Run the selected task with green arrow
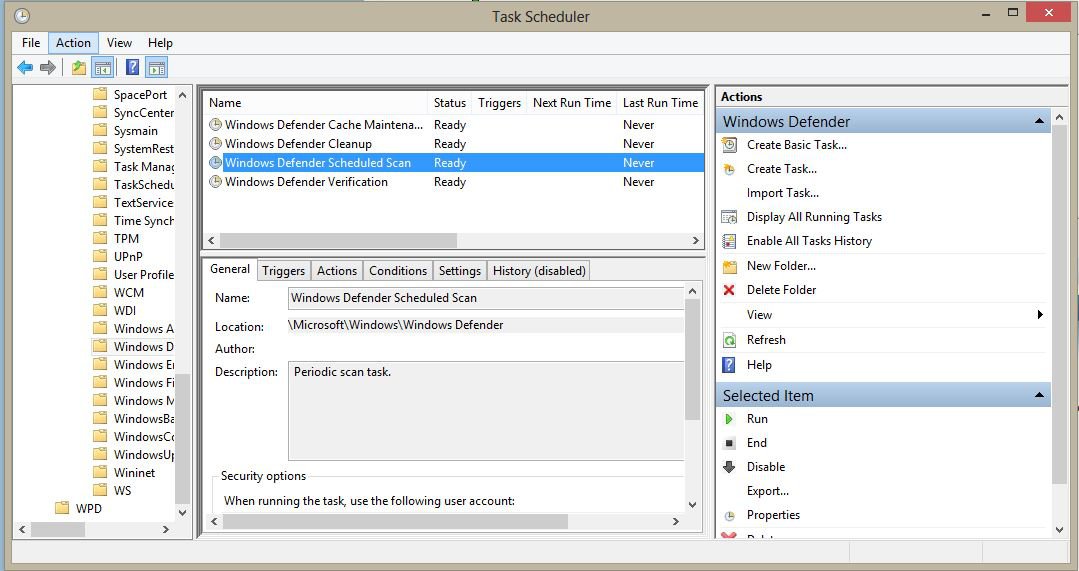The height and width of the screenshot is (571, 1079). [729, 419]
